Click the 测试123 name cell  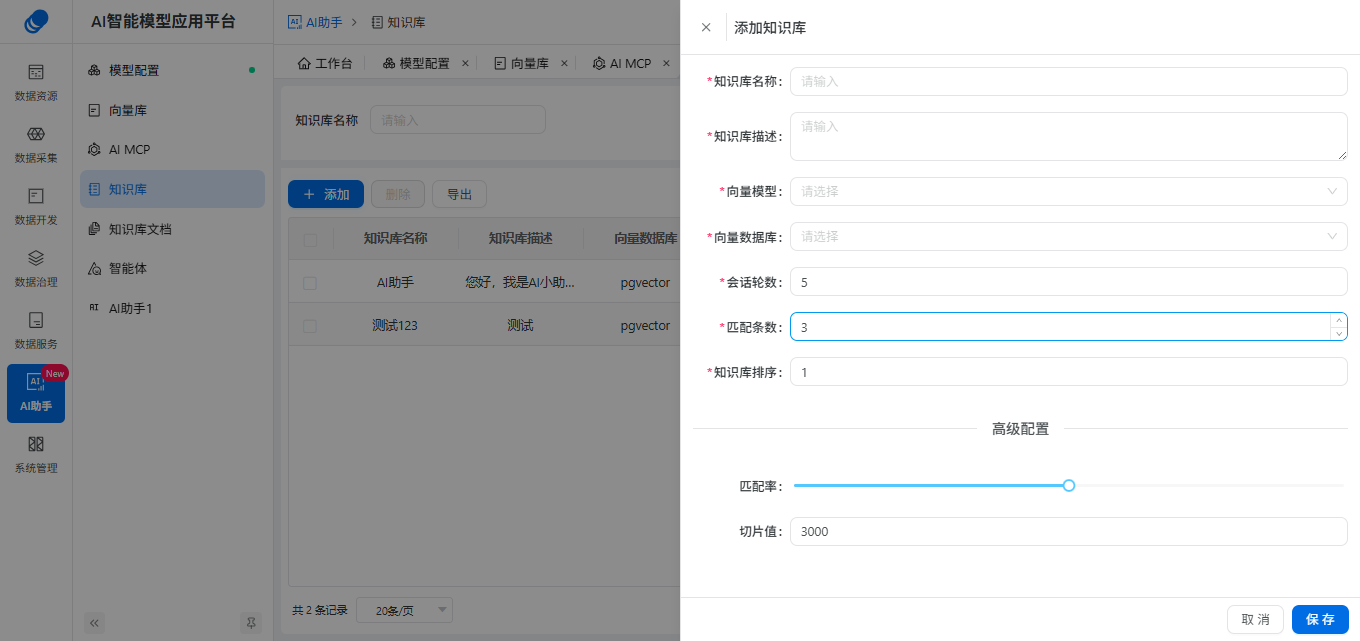(x=395, y=326)
